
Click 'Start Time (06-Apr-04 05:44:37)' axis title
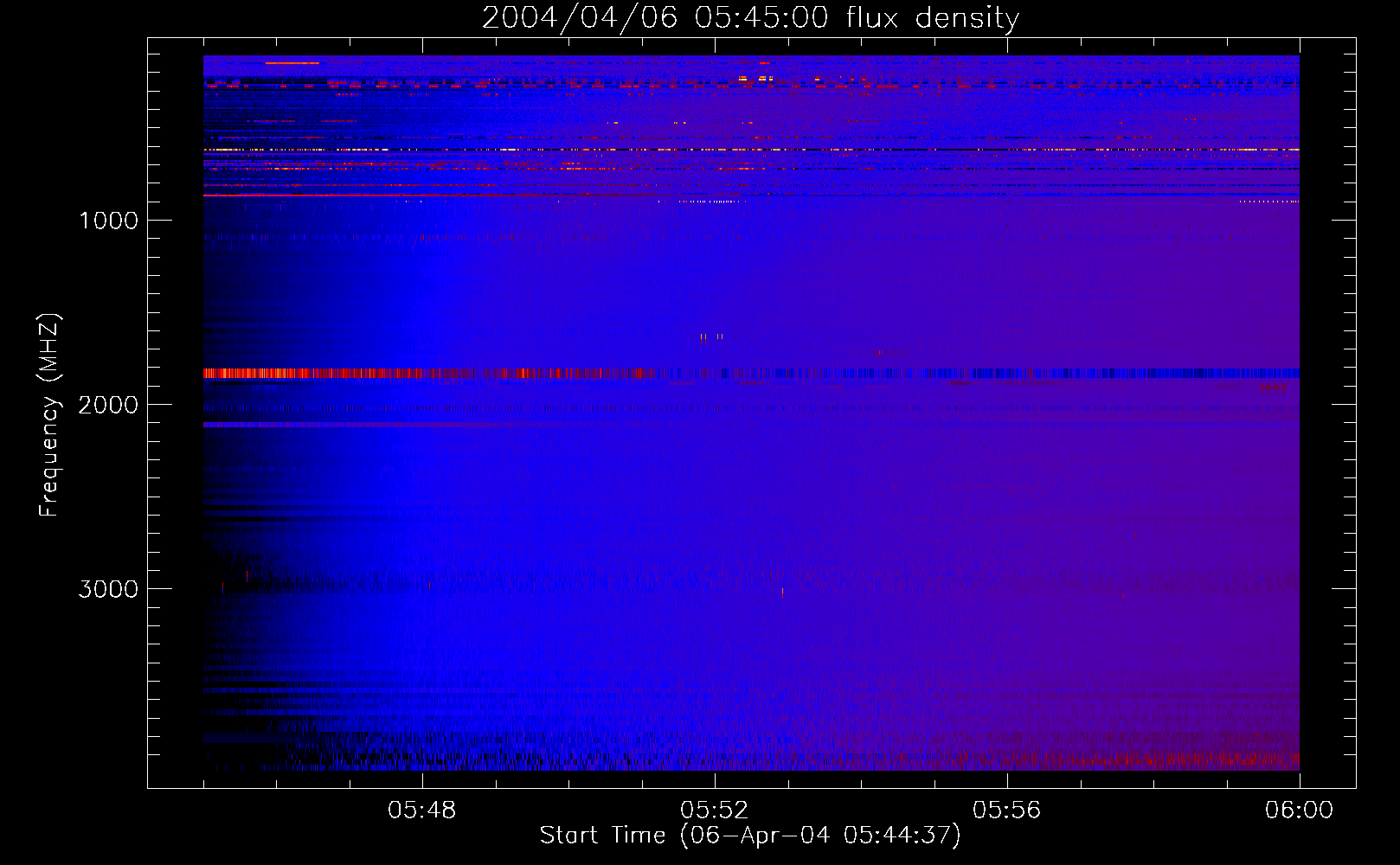[x=750, y=836]
